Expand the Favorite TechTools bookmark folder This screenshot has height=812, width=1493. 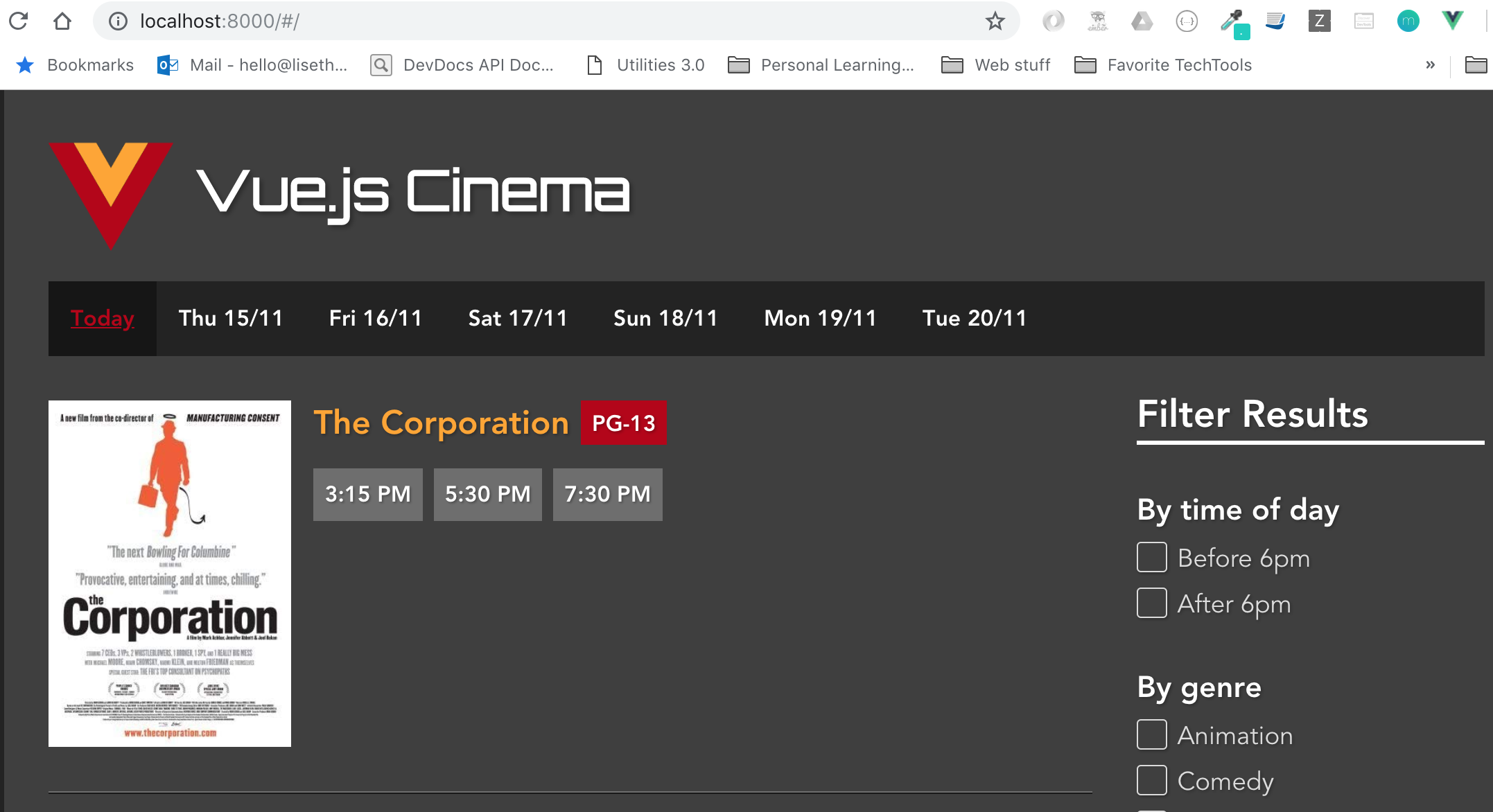point(1163,65)
